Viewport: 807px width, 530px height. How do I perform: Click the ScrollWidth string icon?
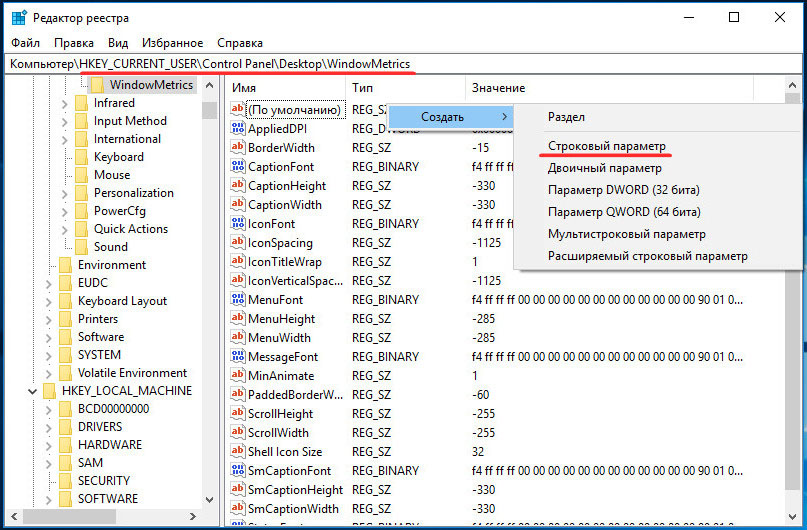click(x=237, y=433)
